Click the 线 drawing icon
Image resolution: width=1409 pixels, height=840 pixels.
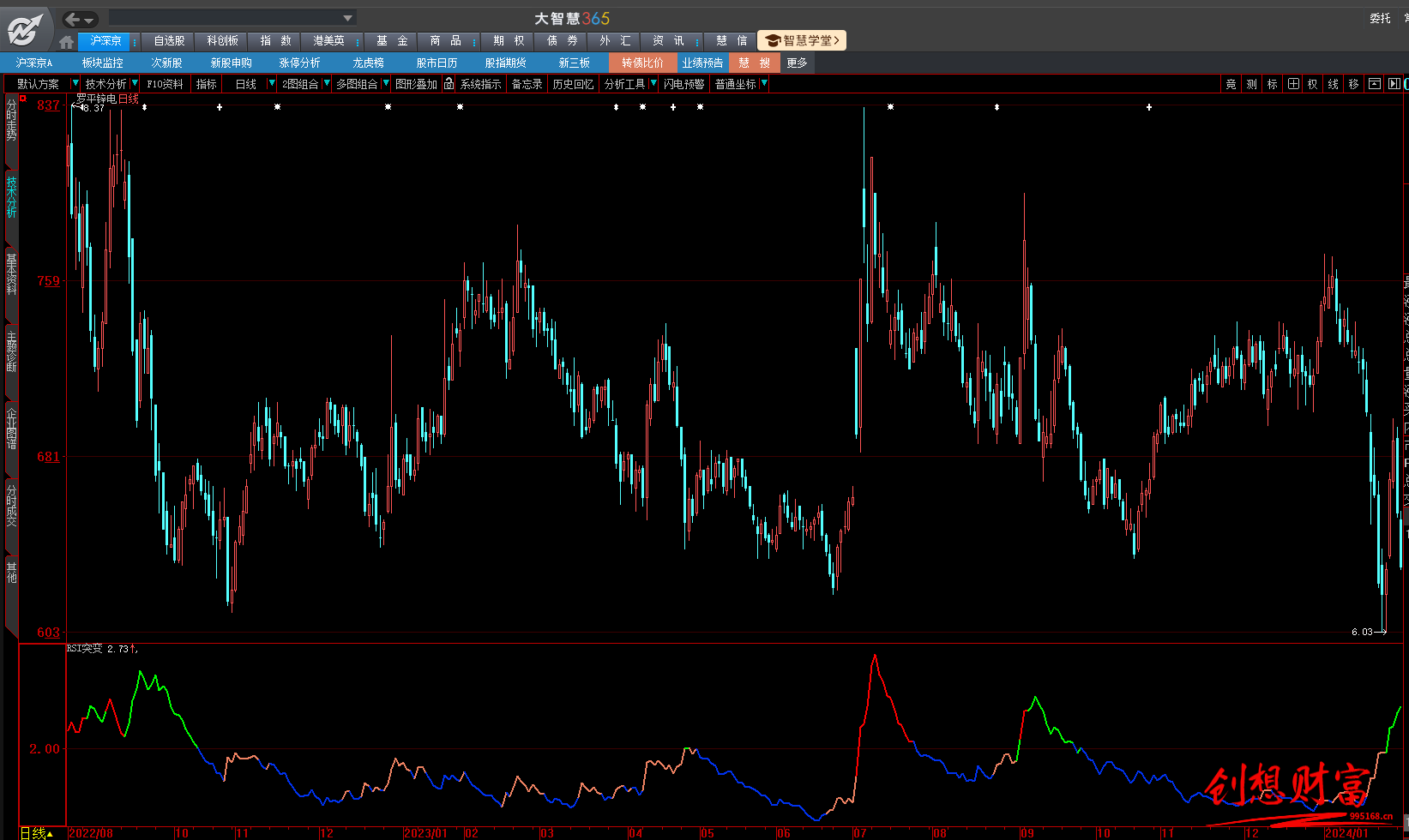pos(1334,84)
